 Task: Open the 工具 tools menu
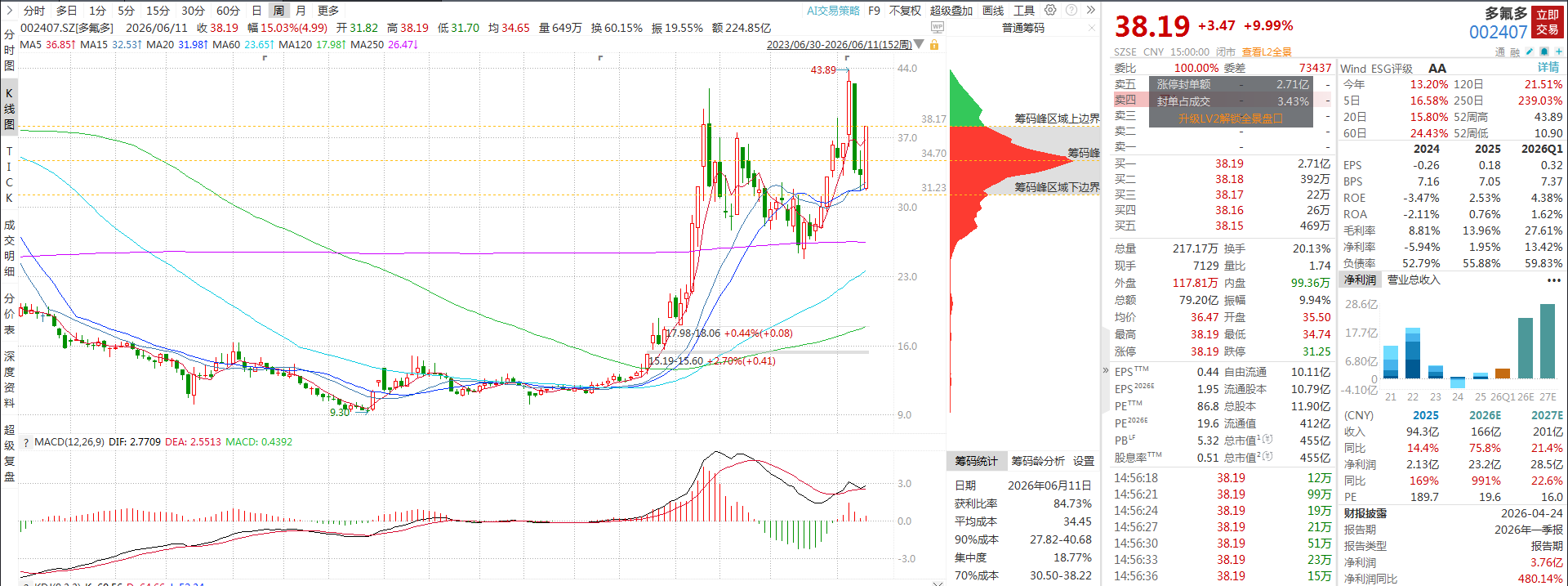(1024, 11)
